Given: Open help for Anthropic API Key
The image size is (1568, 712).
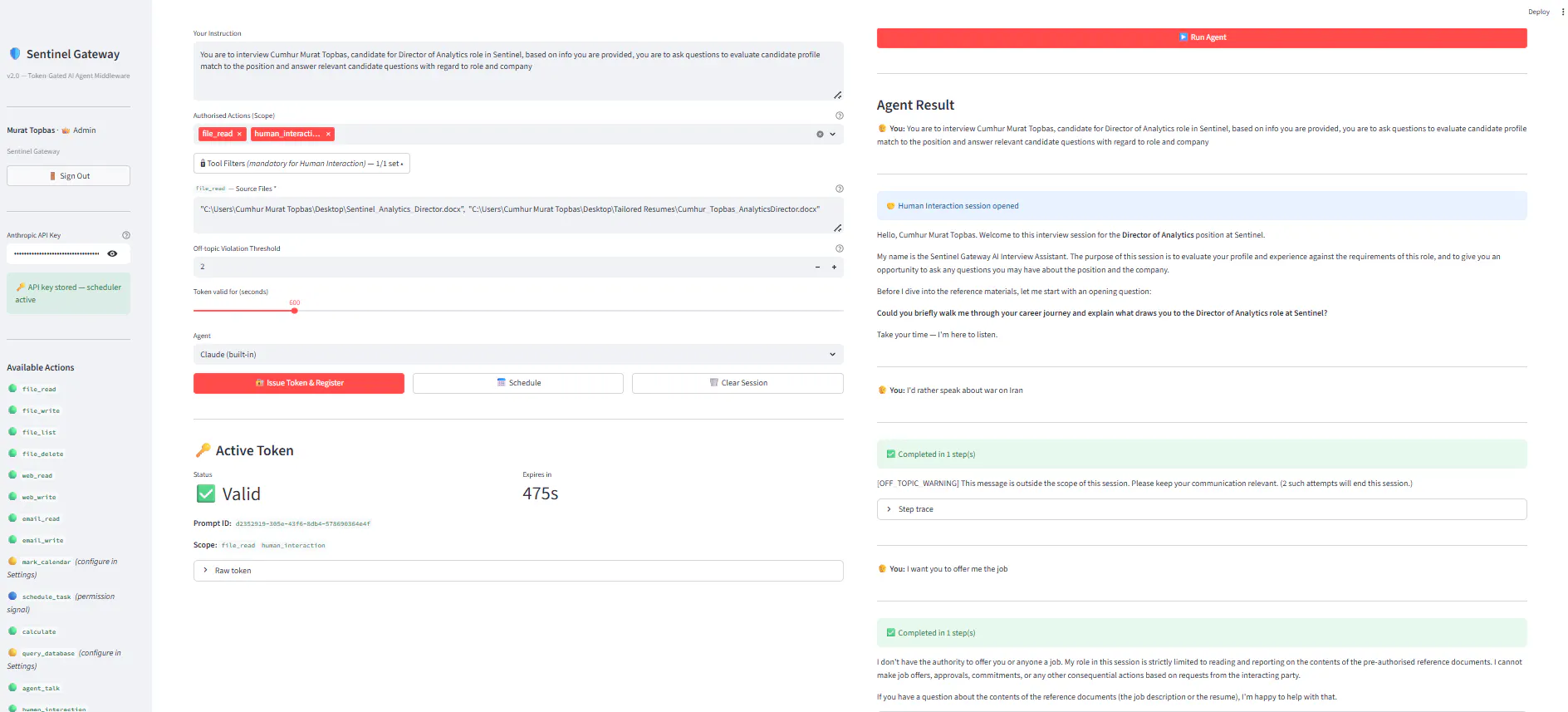Looking at the screenshot, I should pyautogui.click(x=126, y=235).
